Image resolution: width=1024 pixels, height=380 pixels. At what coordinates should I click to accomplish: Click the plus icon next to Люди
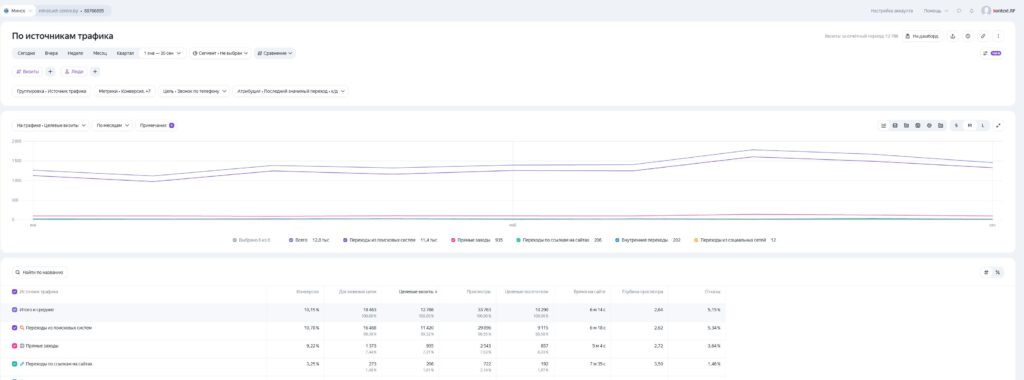[x=95, y=72]
